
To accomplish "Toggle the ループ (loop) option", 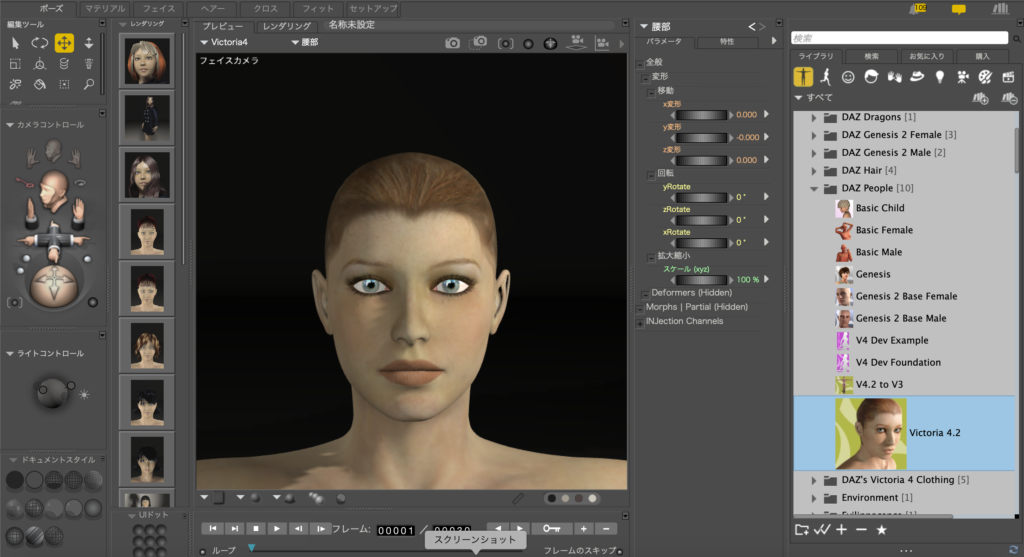I will pos(202,551).
